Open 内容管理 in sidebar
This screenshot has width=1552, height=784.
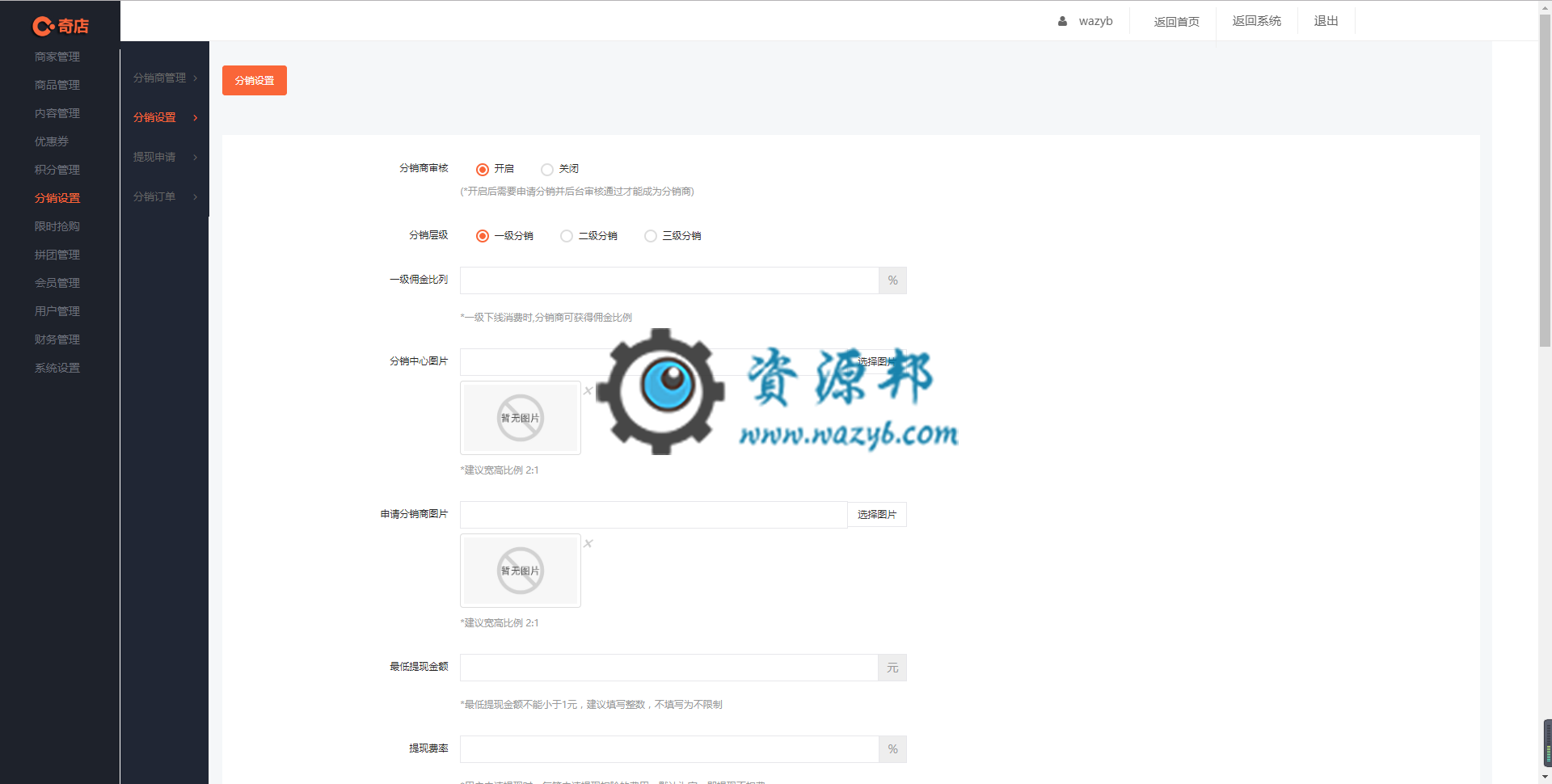point(57,113)
